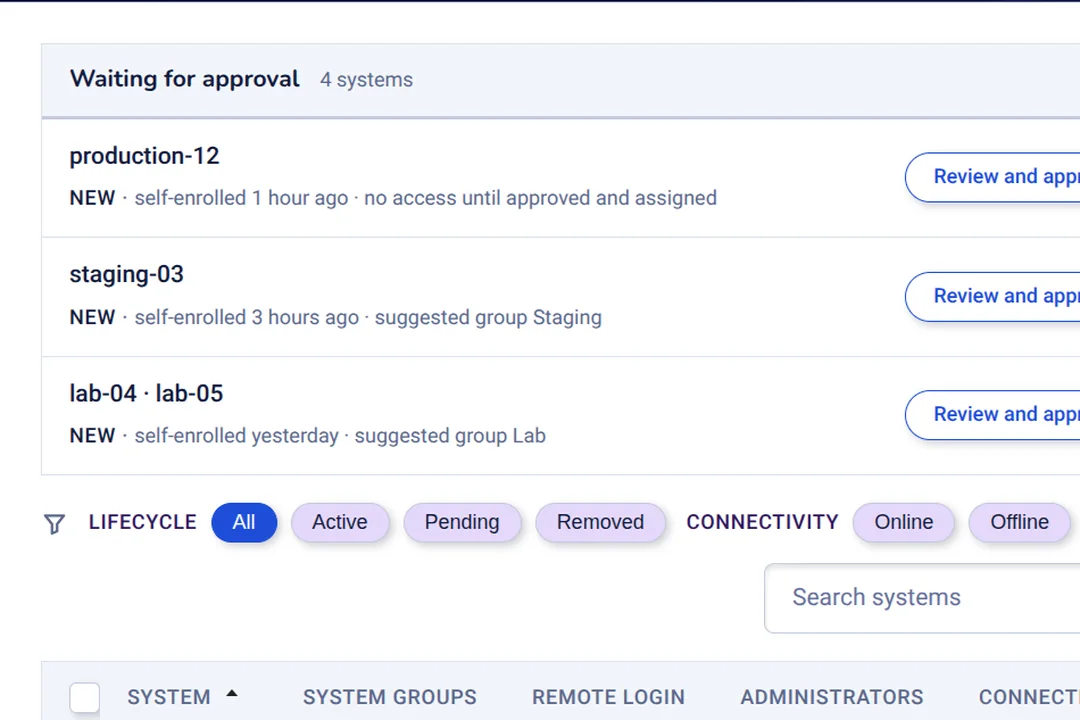This screenshot has width=1080, height=720.
Task: Sort by the SYSTEM column header
Action: tap(169, 697)
